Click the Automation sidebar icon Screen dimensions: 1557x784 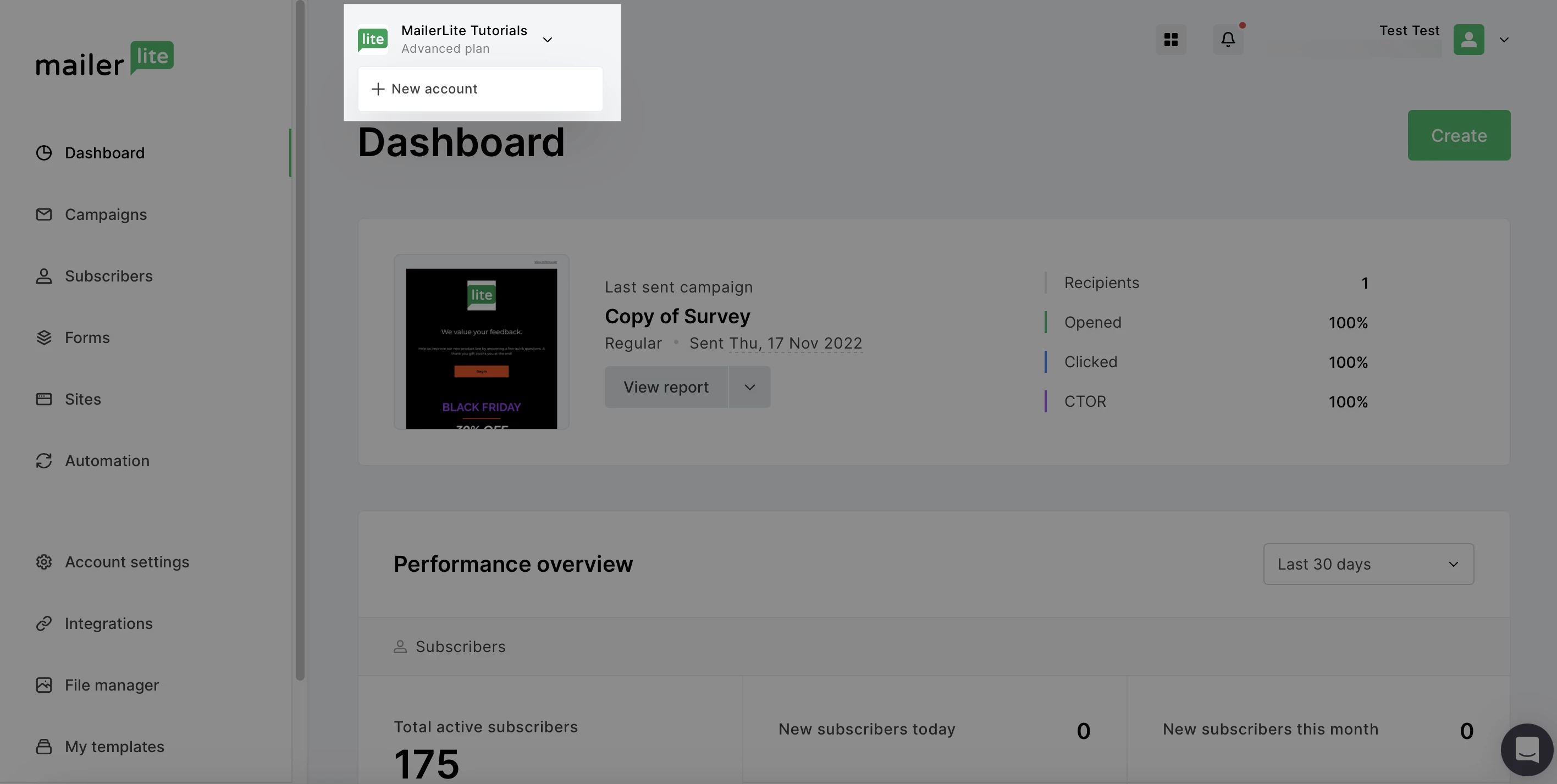point(43,461)
